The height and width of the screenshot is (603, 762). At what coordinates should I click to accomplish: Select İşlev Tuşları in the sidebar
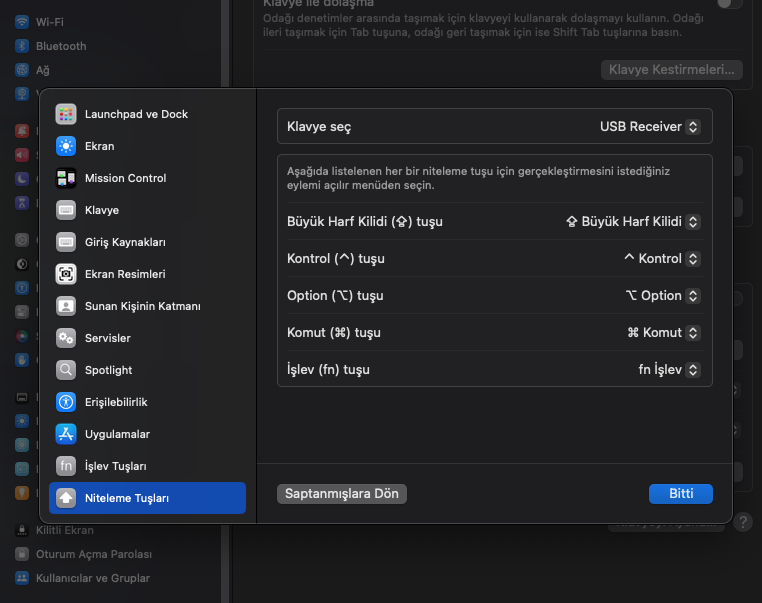[116, 466]
